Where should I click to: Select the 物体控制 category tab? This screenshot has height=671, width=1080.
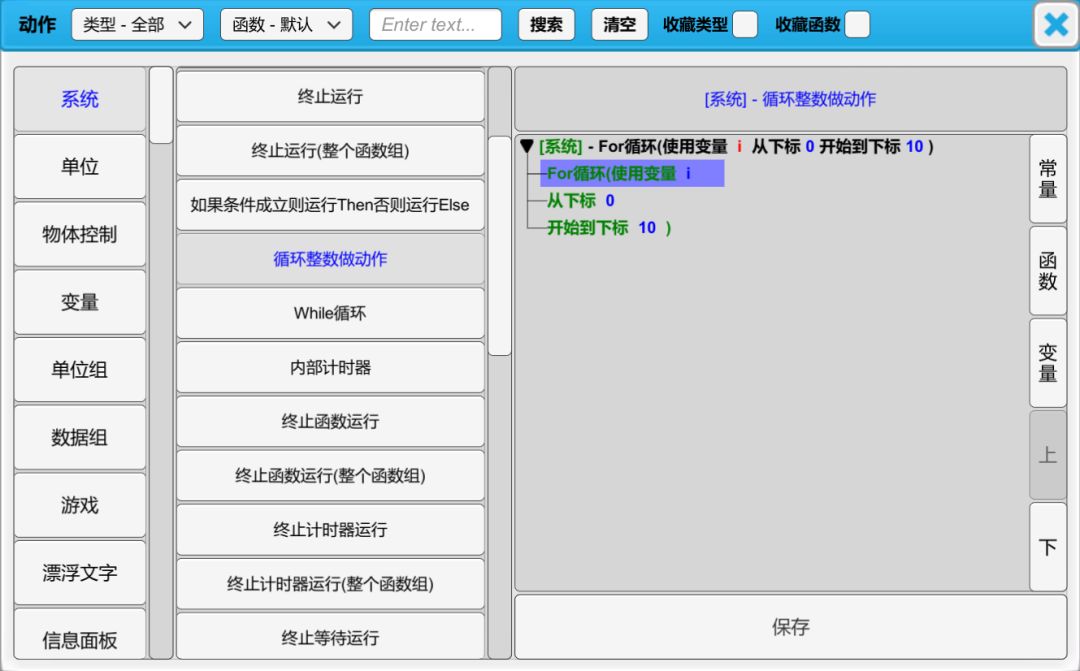80,234
